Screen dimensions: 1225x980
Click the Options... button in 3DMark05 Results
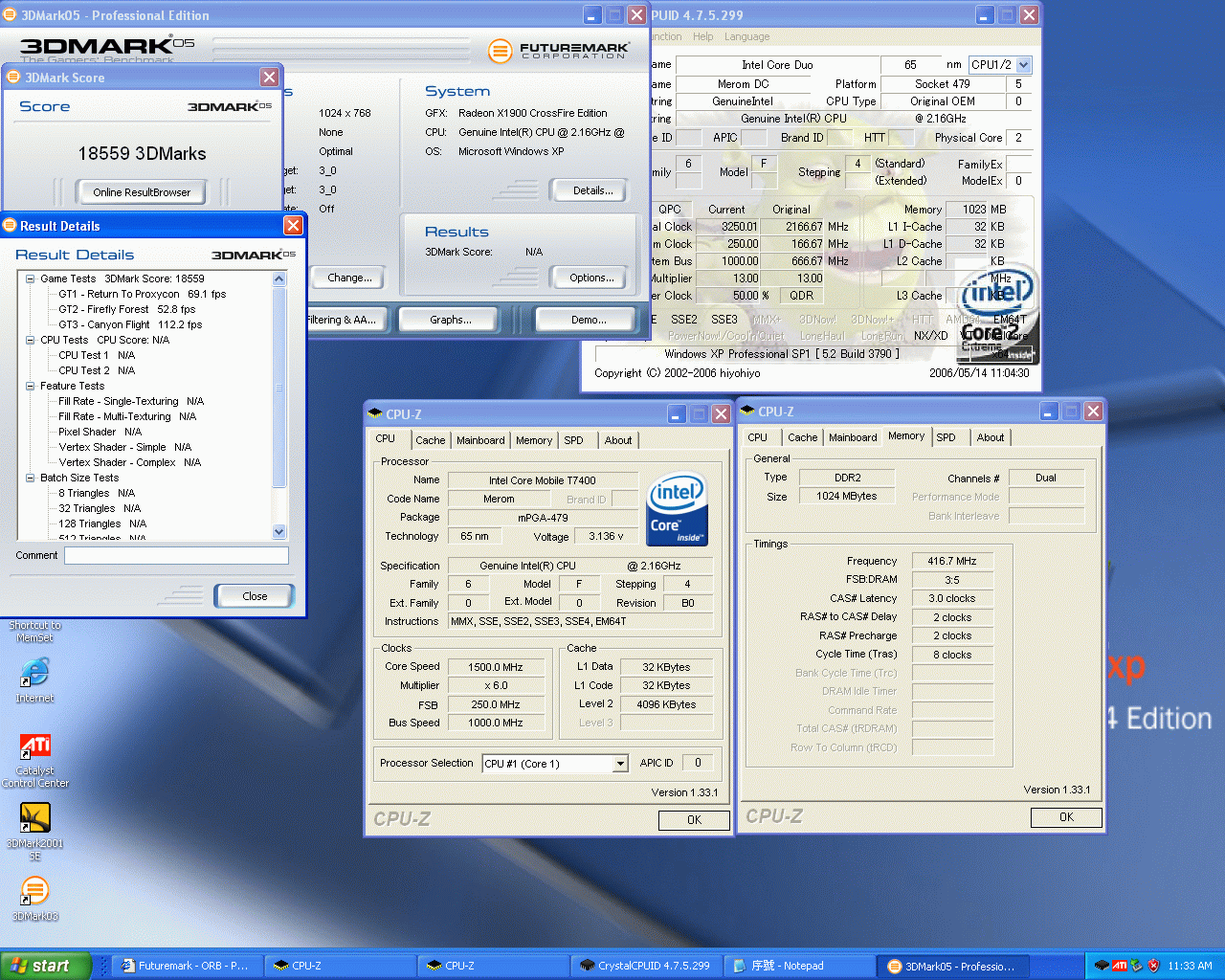click(591, 278)
